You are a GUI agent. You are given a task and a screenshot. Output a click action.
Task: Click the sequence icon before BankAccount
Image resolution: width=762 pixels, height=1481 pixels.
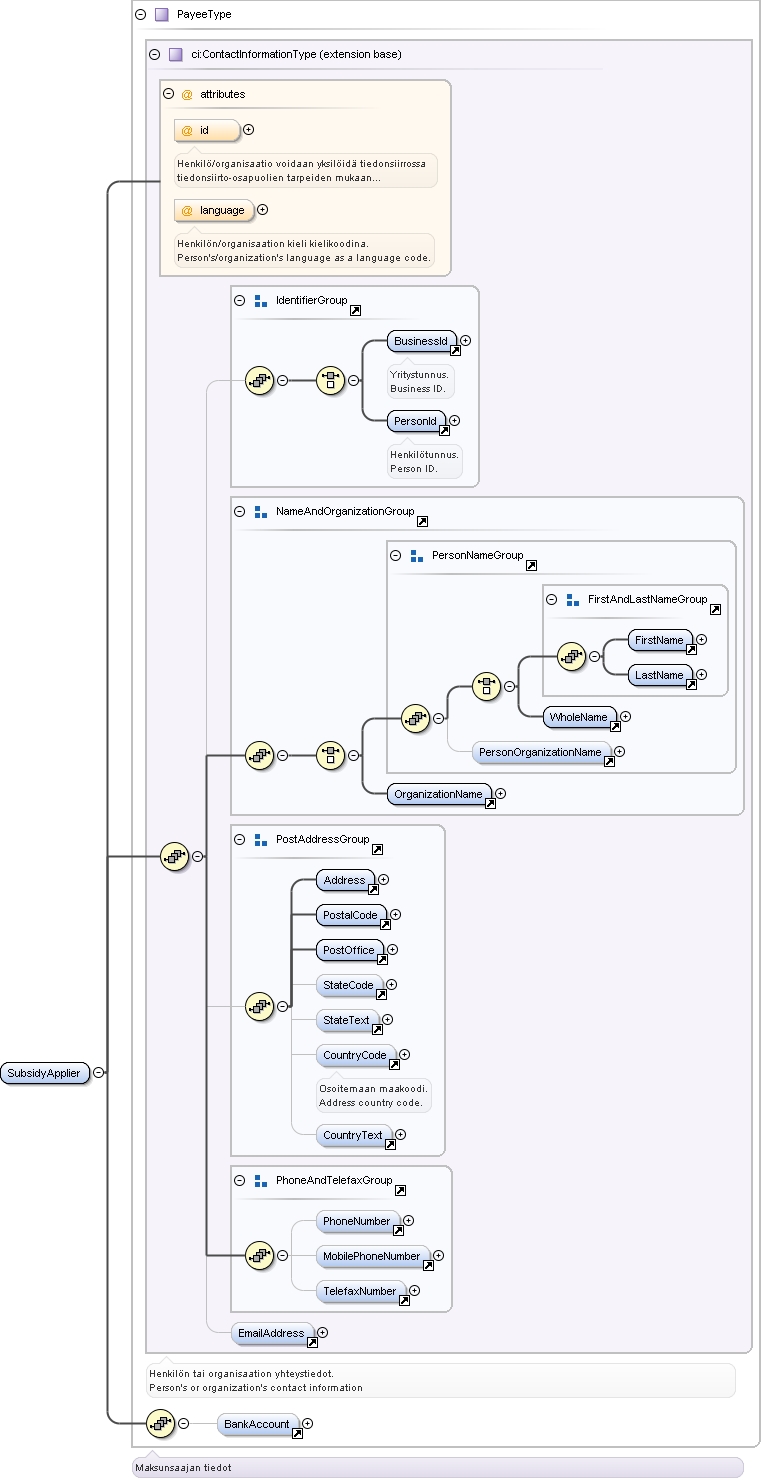[x=161, y=1423]
